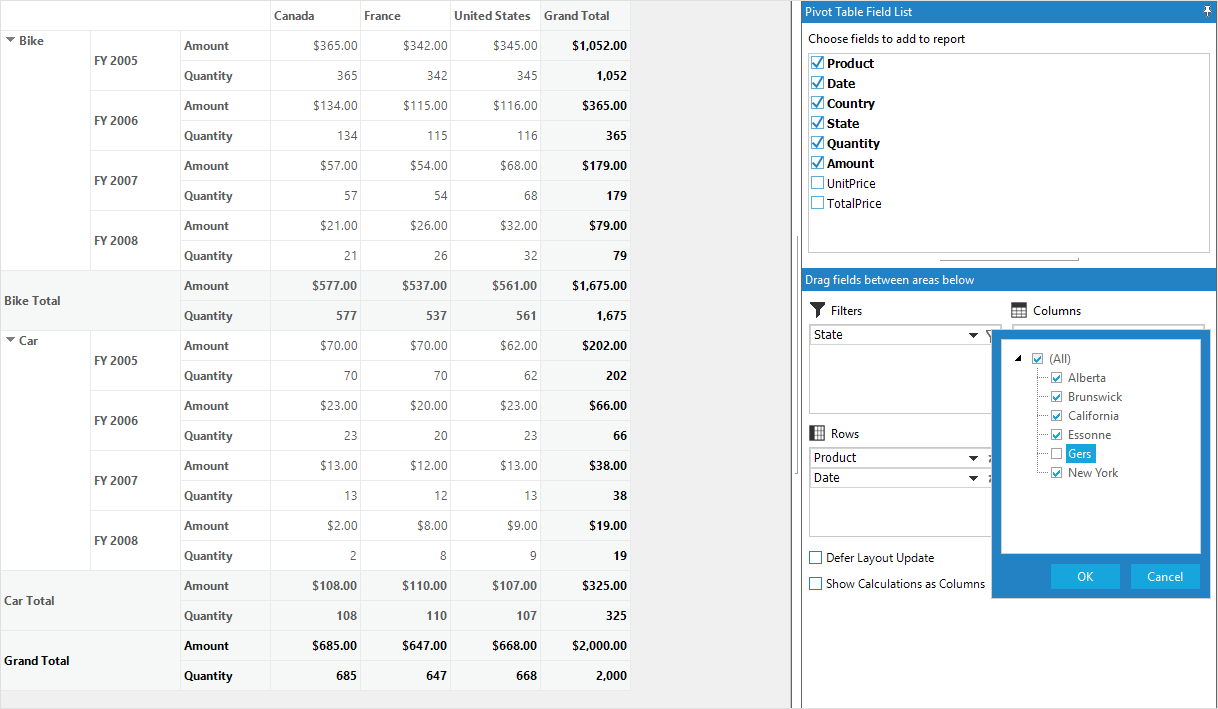Click the Rows grid icon
This screenshot has width=1218, height=709.
pyautogui.click(x=817, y=433)
